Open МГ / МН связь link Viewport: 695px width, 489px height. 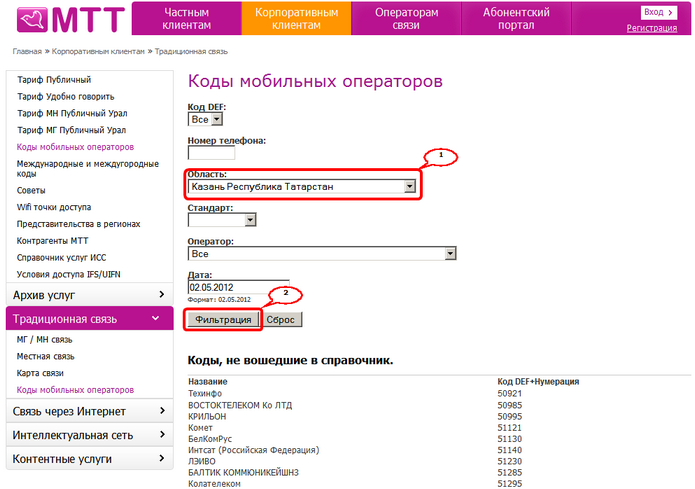tap(44, 340)
